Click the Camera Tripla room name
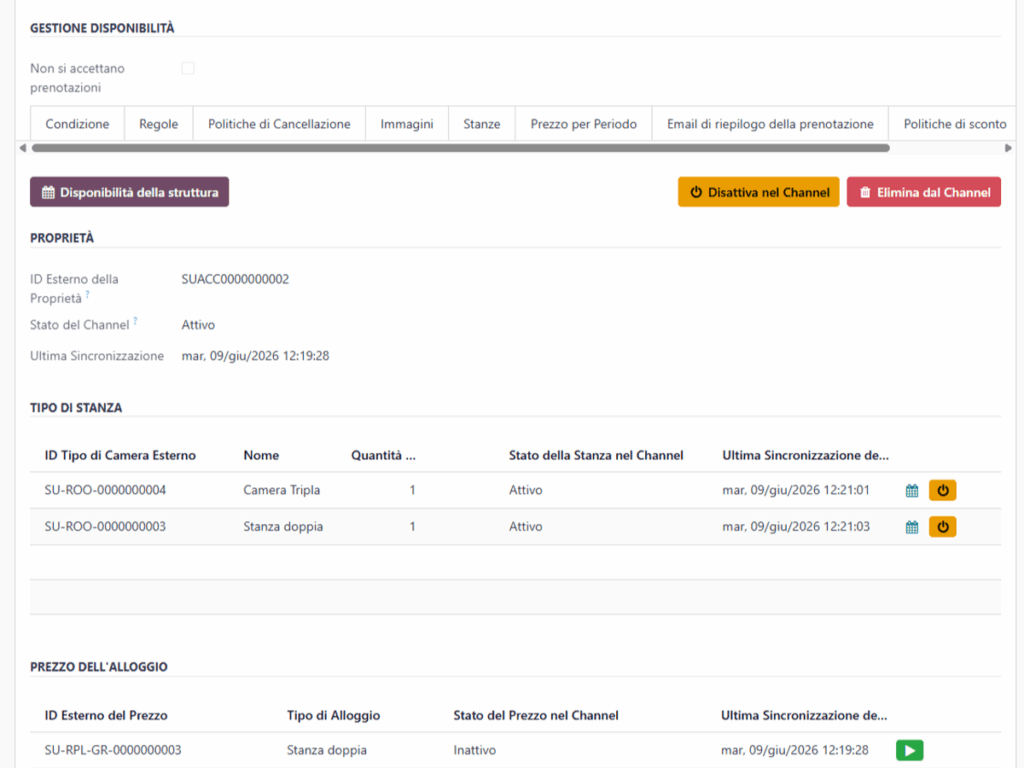 281,490
